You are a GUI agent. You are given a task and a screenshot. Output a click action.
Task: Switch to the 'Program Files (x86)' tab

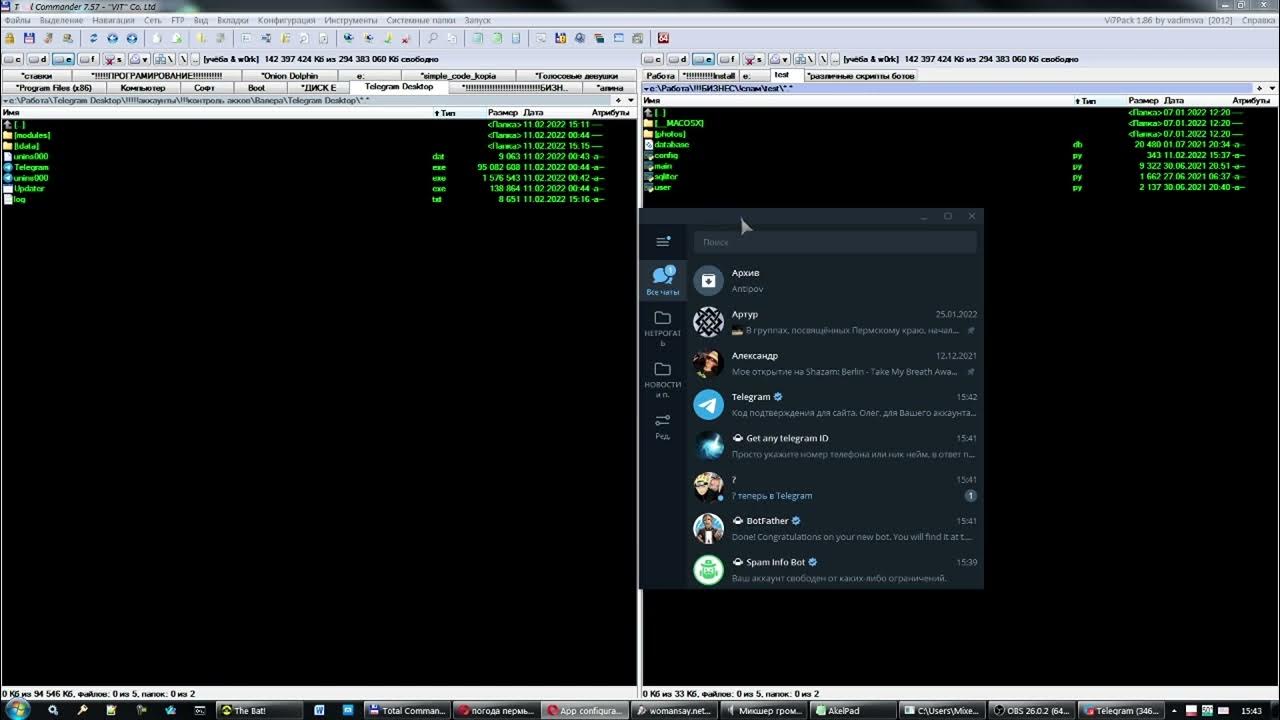click(x=54, y=87)
